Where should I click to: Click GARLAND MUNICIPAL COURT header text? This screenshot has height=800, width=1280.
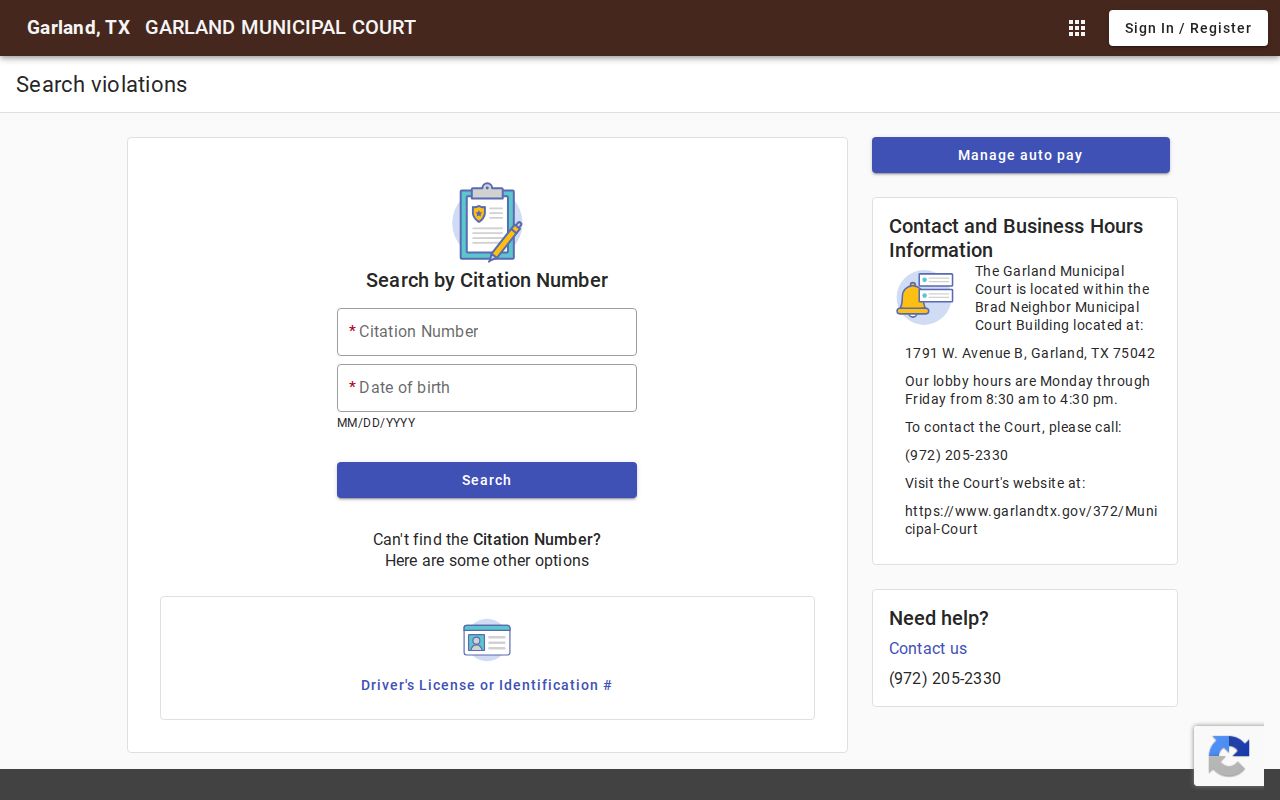(x=280, y=28)
